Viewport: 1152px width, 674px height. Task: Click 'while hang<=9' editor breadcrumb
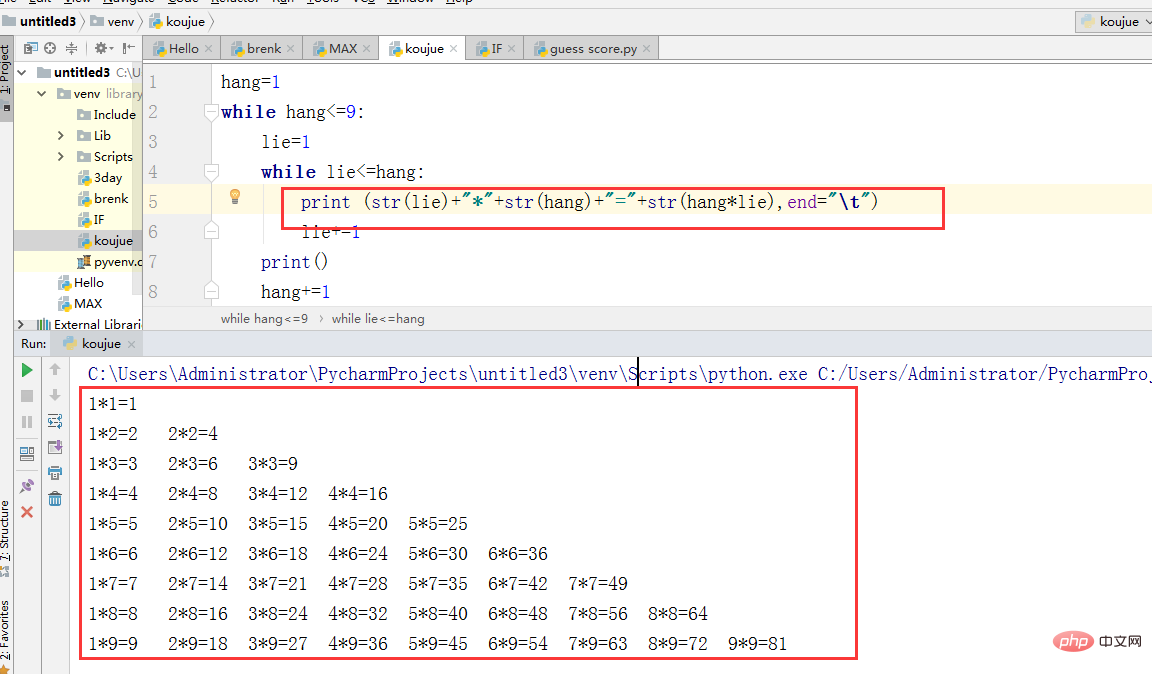point(264,319)
